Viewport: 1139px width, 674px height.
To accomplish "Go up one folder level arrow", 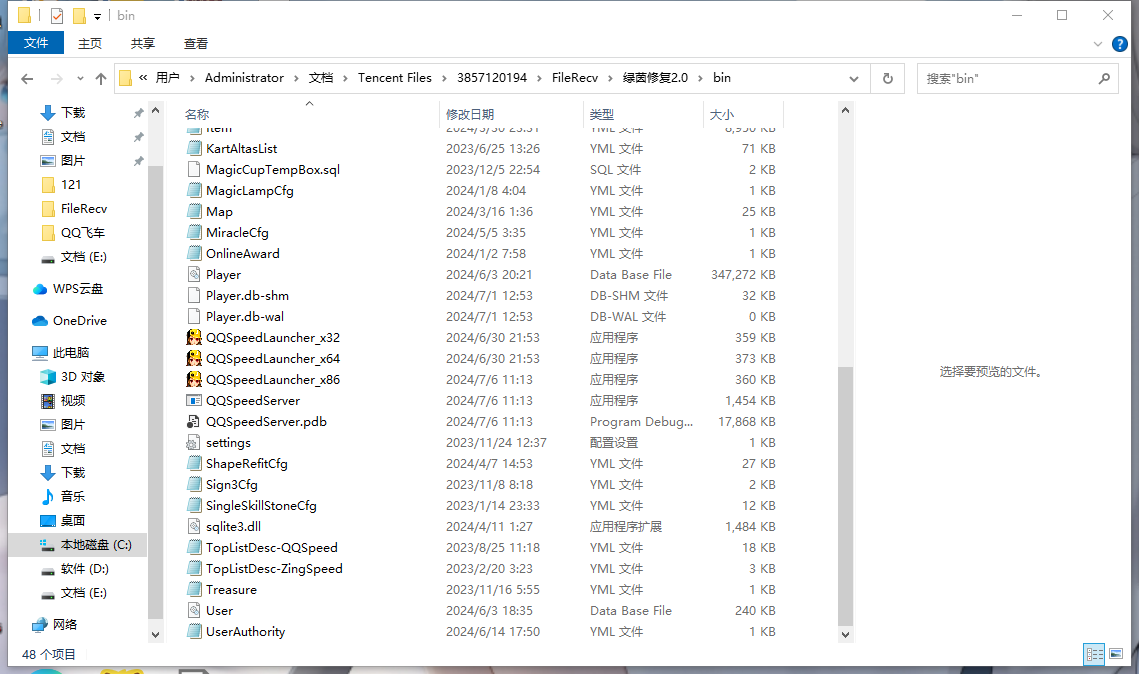I will coord(101,78).
